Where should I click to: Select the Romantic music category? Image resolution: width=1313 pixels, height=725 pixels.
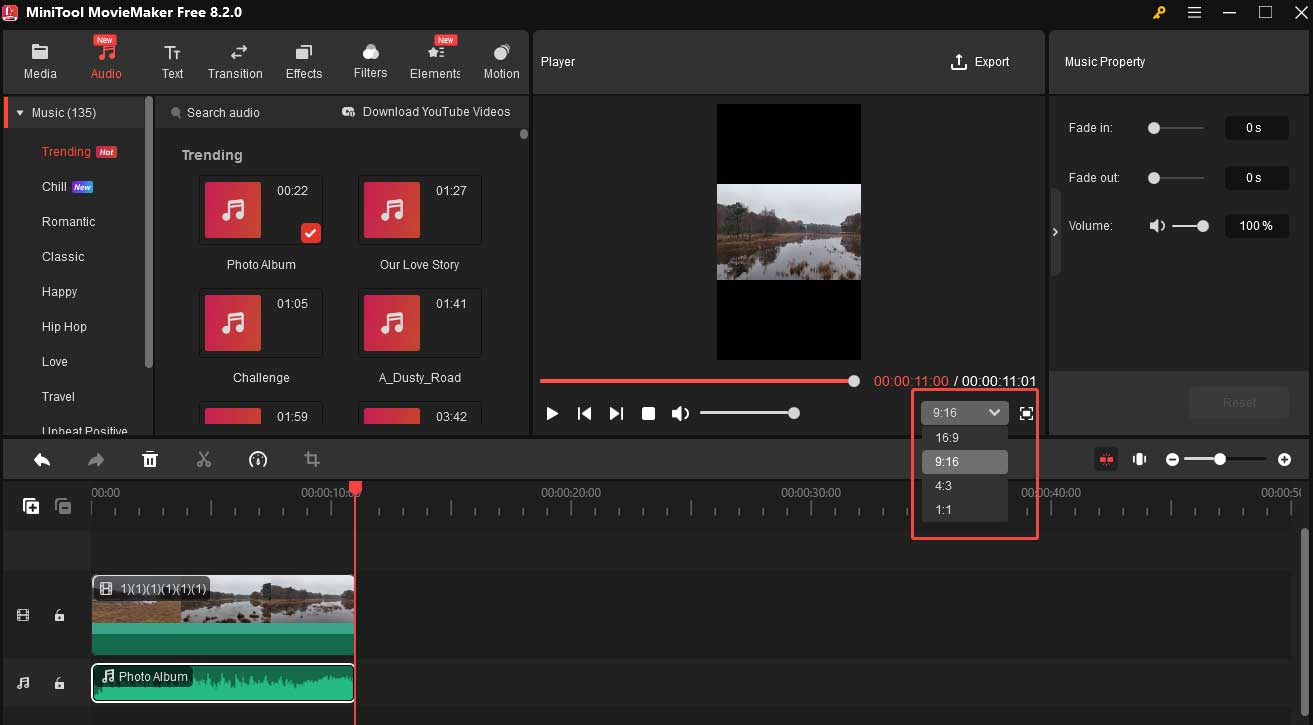click(x=69, y=222)
